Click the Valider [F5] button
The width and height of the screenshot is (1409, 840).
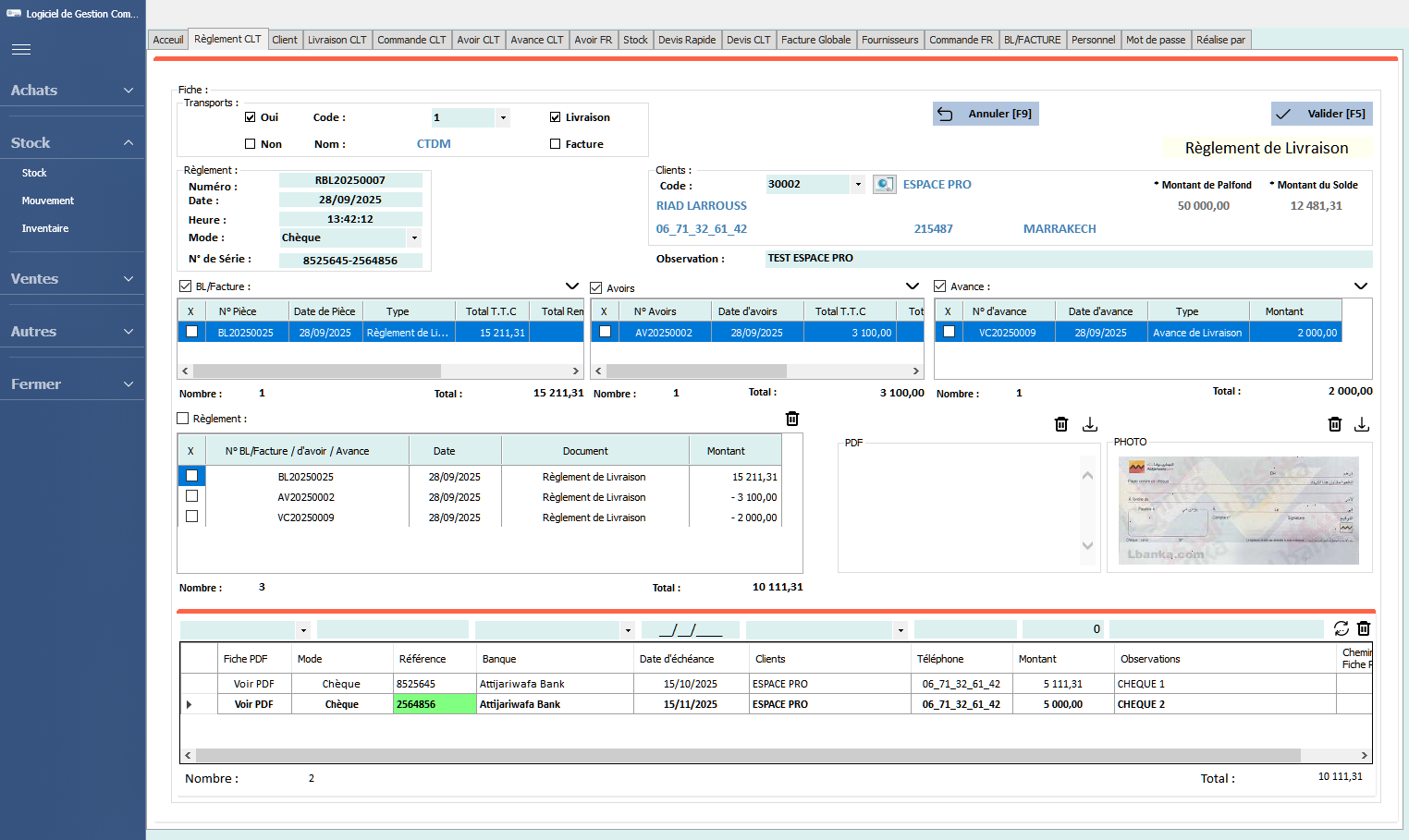1321,114
